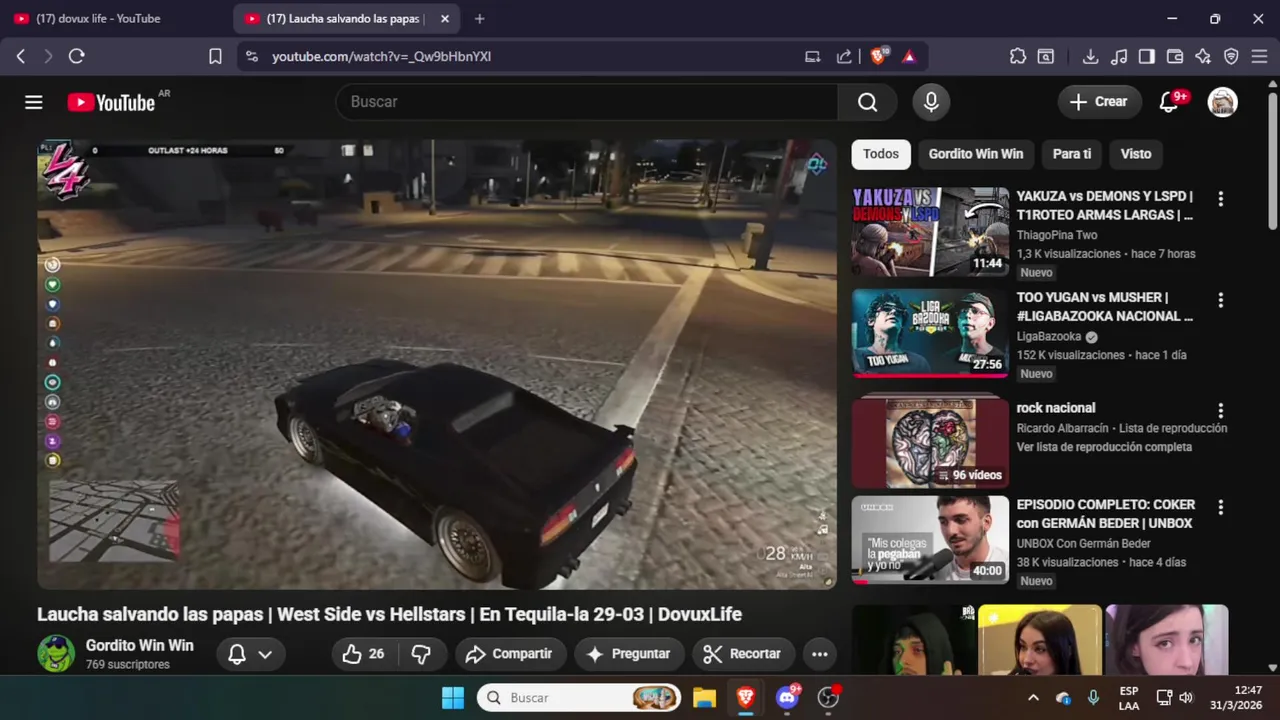Screen dimensions: 1280x720
Task: Select the Laucha salvando las papas tab
Action: click(345, 18)
